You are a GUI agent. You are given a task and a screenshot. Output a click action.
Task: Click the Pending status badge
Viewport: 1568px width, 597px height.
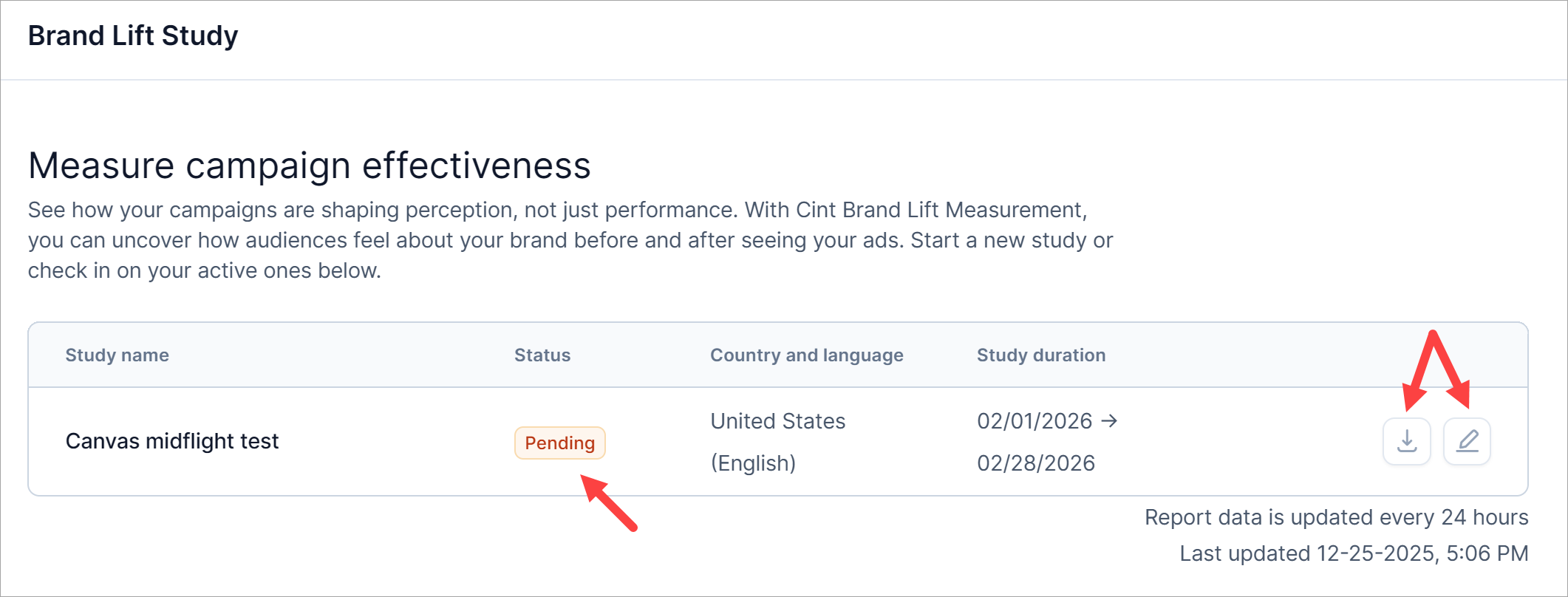pyautogui.click(x=559, y=443)
